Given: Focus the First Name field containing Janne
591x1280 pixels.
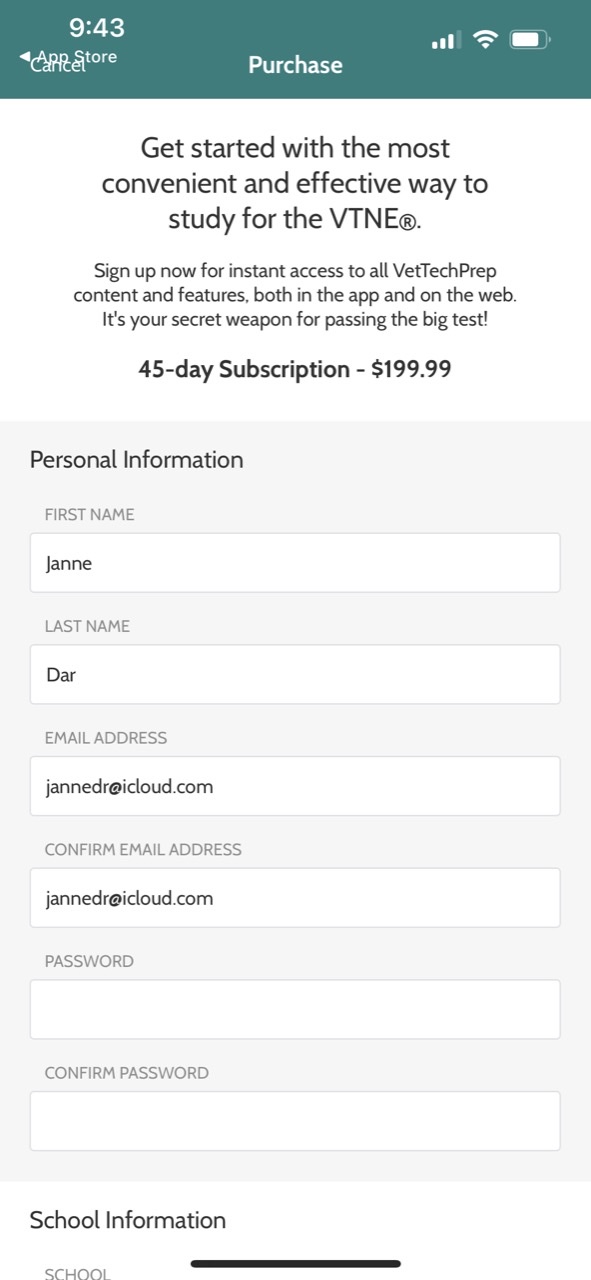Looking at the screenshot, I should coord(295,562).
